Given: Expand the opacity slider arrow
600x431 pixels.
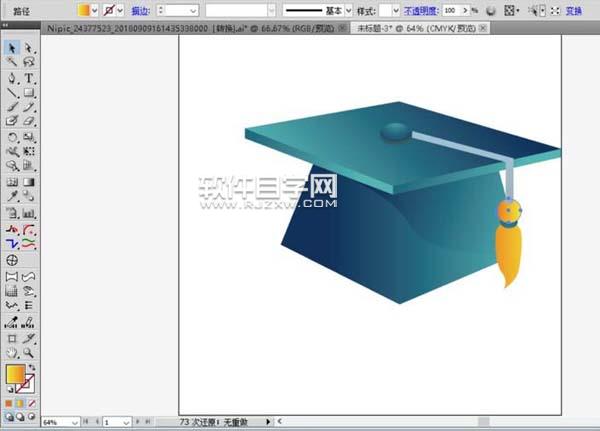Looking at the screenshot, I should click(465, 11).
